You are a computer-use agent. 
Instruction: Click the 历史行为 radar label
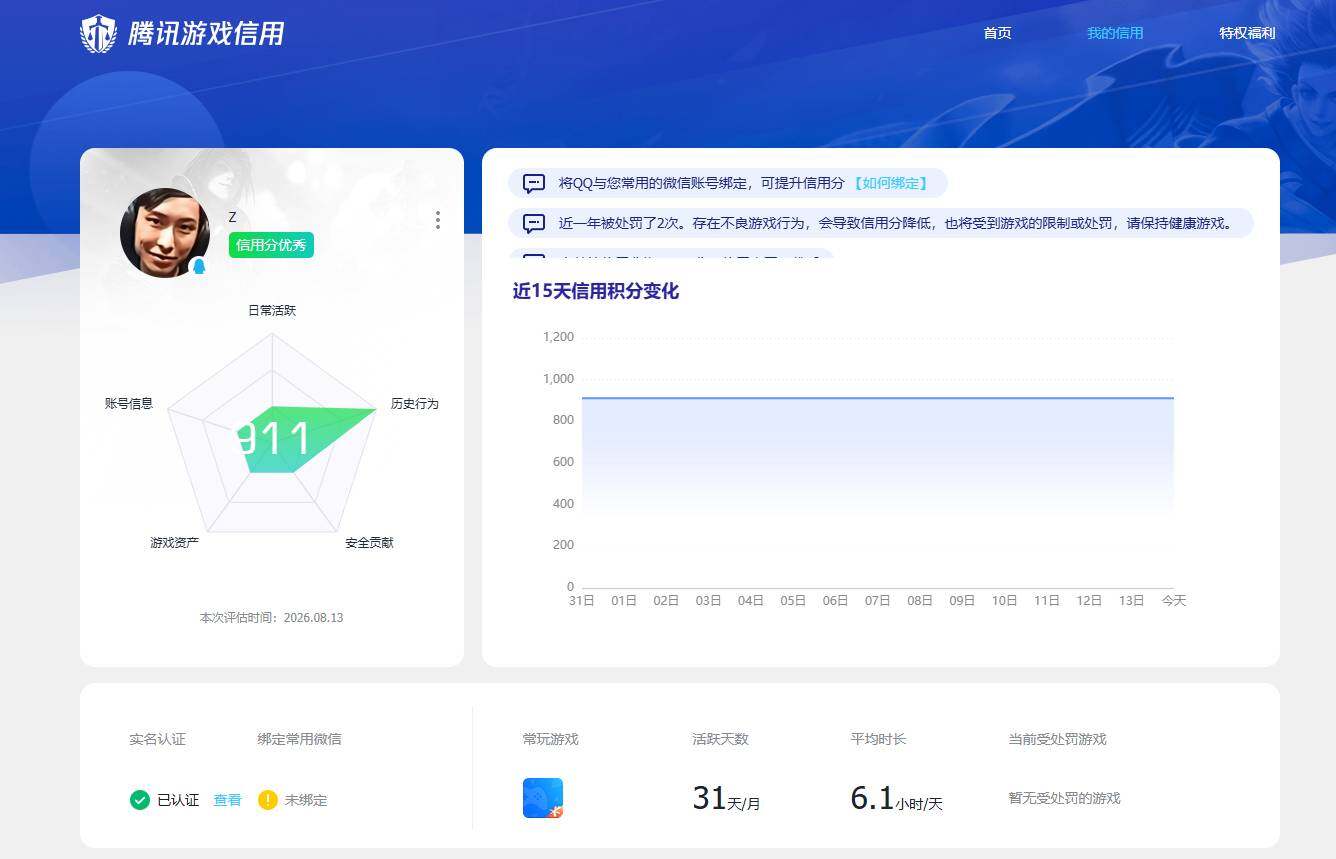[x=415, y=404]
